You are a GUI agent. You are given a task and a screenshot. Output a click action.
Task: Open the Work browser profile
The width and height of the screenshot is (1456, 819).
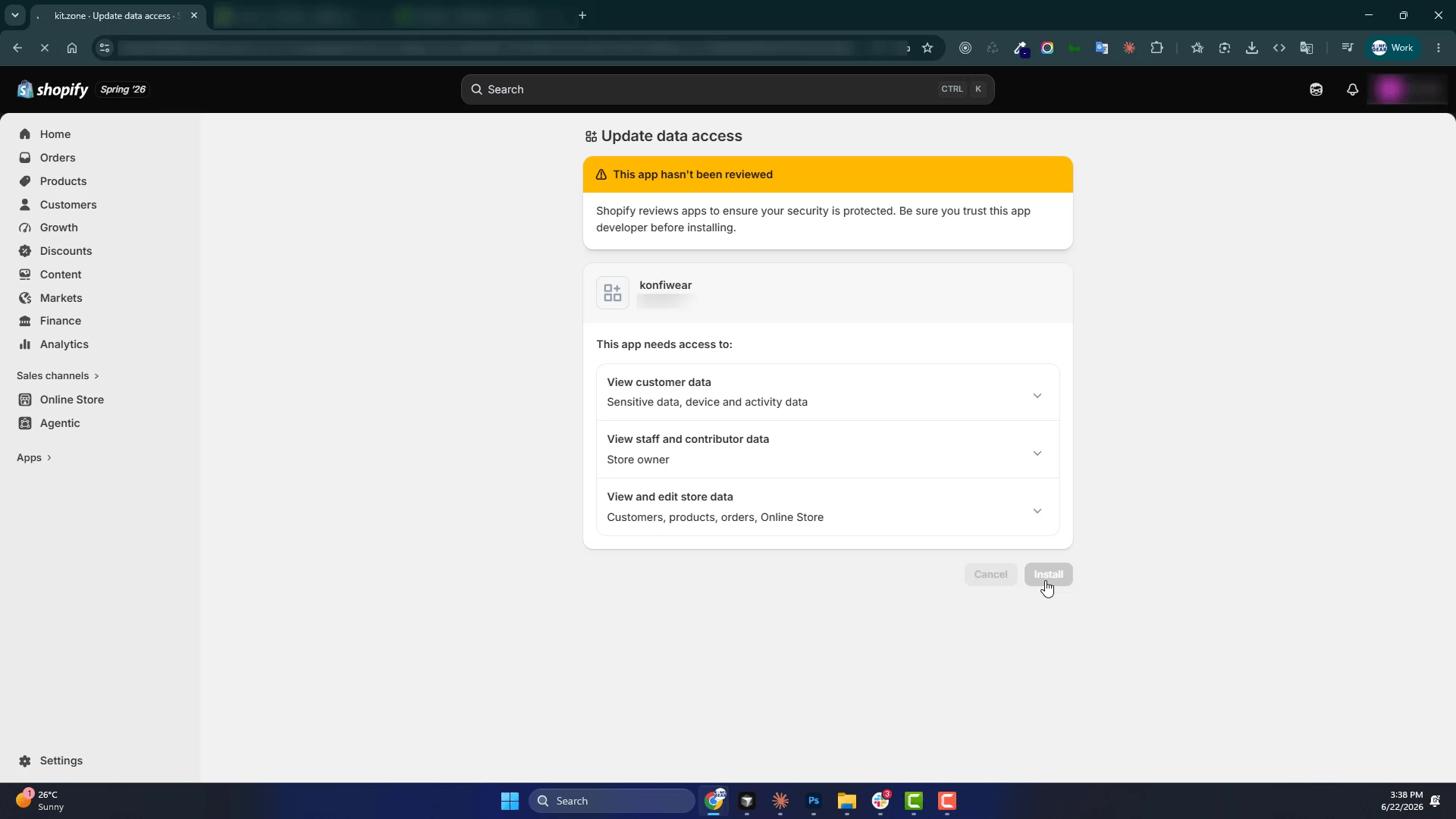[x=1393, y=48]
